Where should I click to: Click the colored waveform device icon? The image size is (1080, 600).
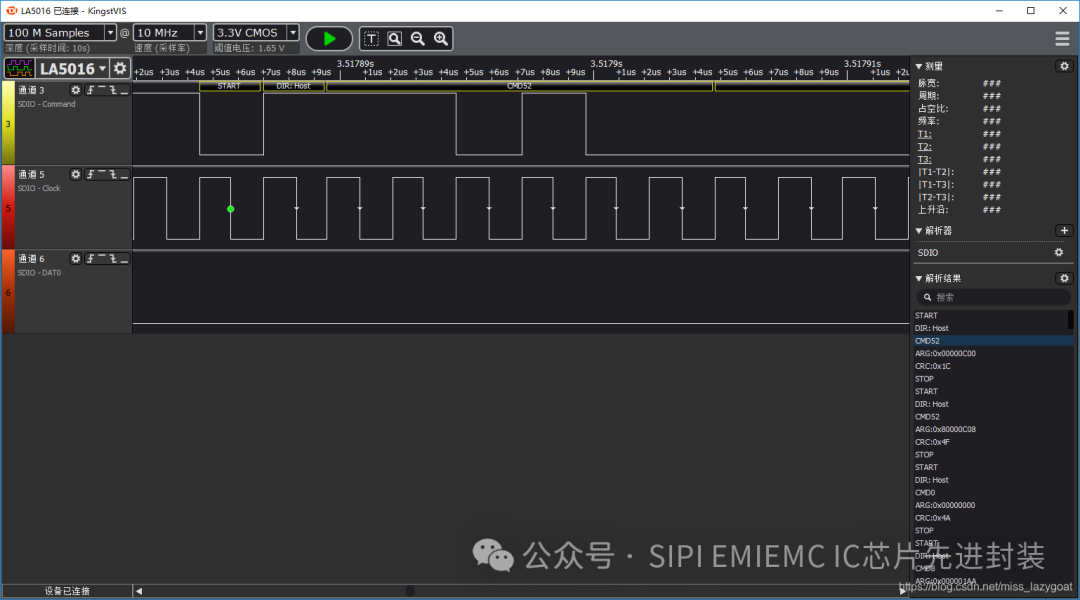pos(19,68)
